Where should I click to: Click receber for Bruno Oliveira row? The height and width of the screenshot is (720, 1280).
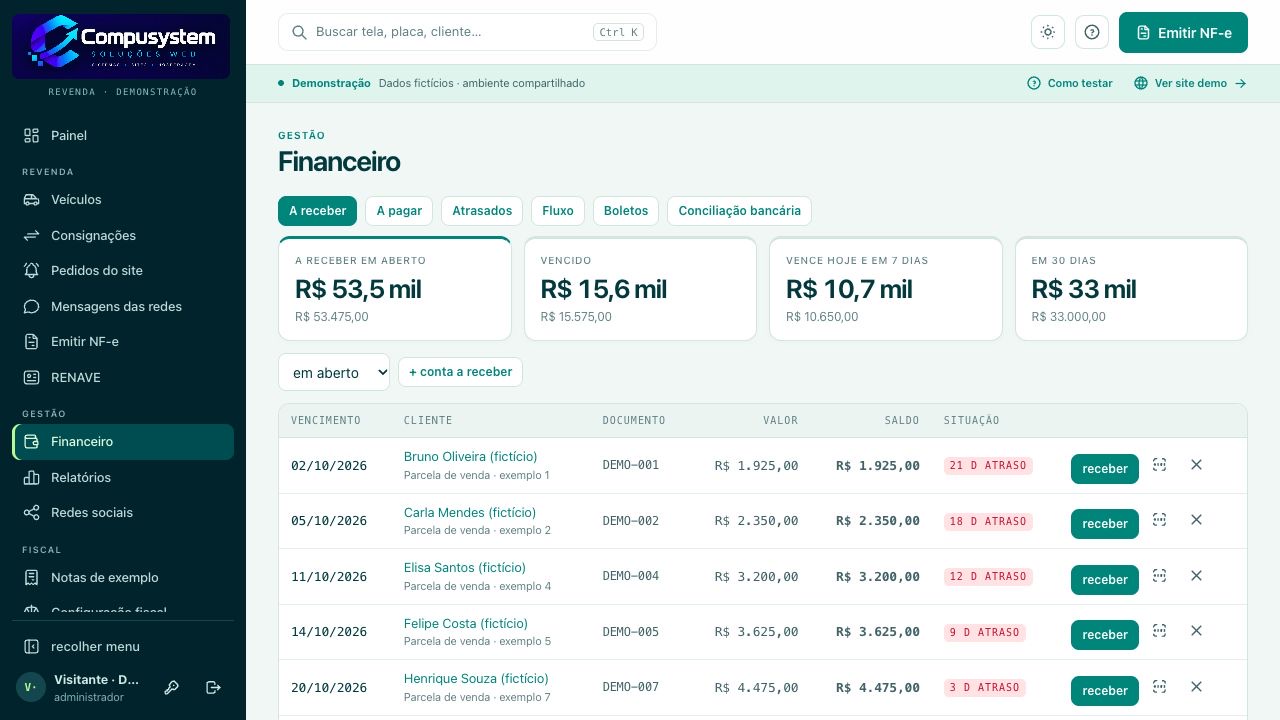(x=1105, y=468)
